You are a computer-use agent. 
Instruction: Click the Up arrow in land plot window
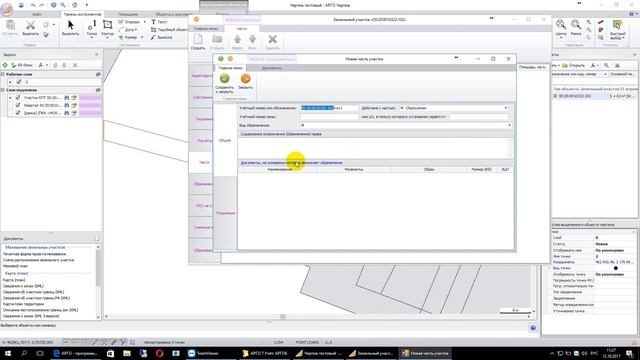coord(237,42)
